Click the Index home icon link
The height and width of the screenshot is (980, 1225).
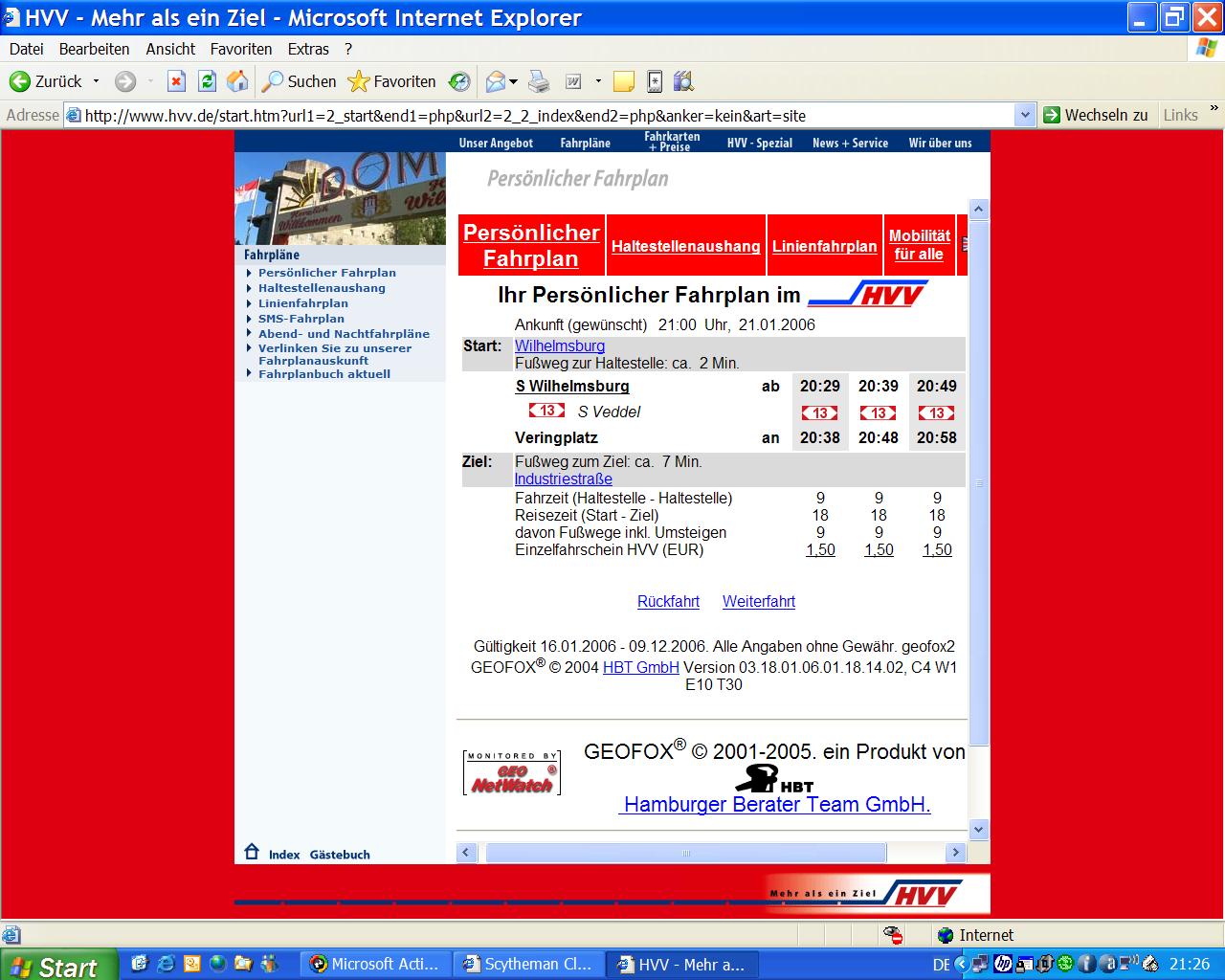(252, 851)
